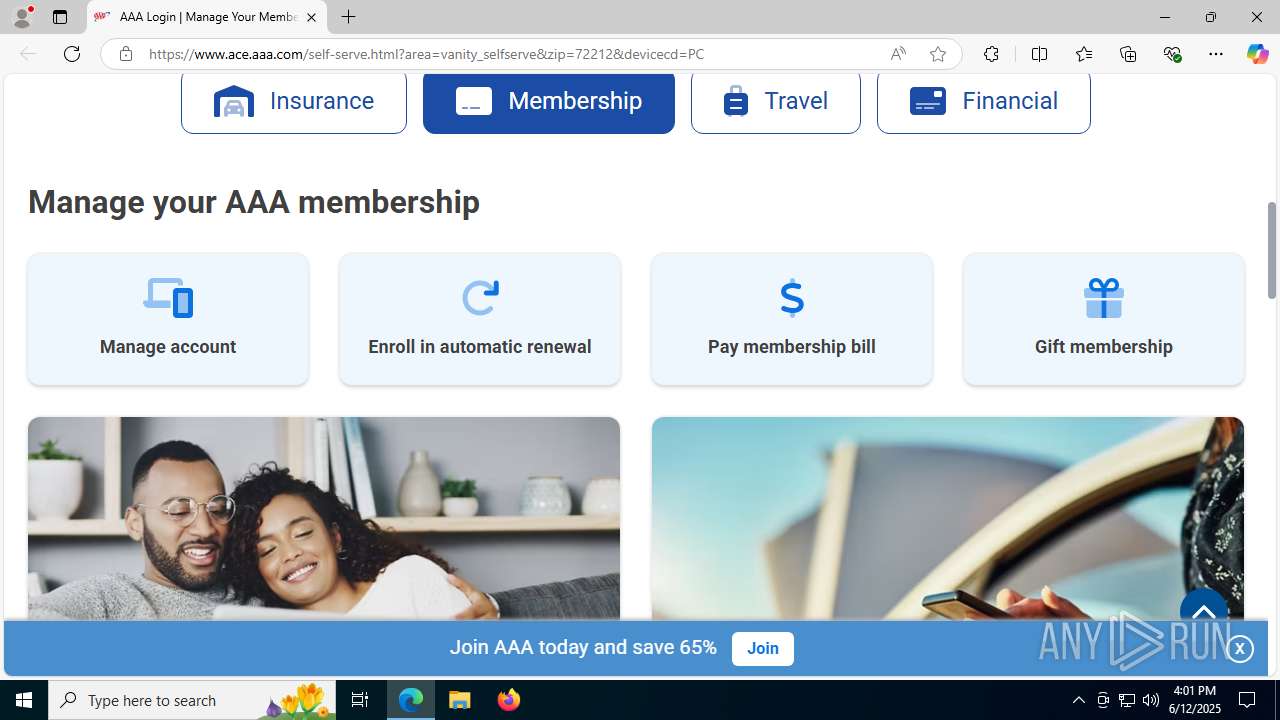1280x720 pixels.
Task: Open the Financial category tab
Action: [983, 102]
